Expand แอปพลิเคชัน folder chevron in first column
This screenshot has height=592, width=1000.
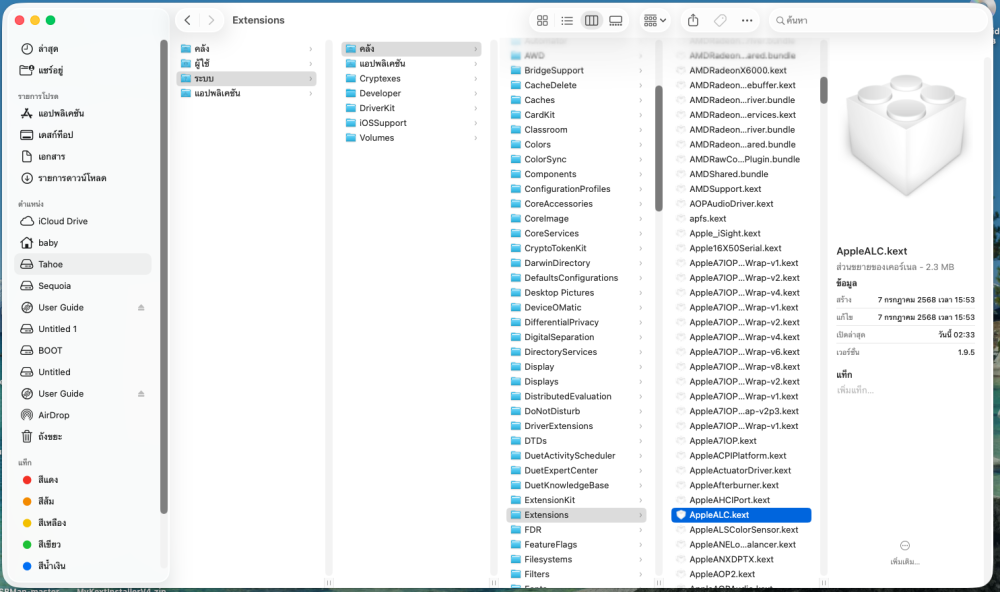311,93
